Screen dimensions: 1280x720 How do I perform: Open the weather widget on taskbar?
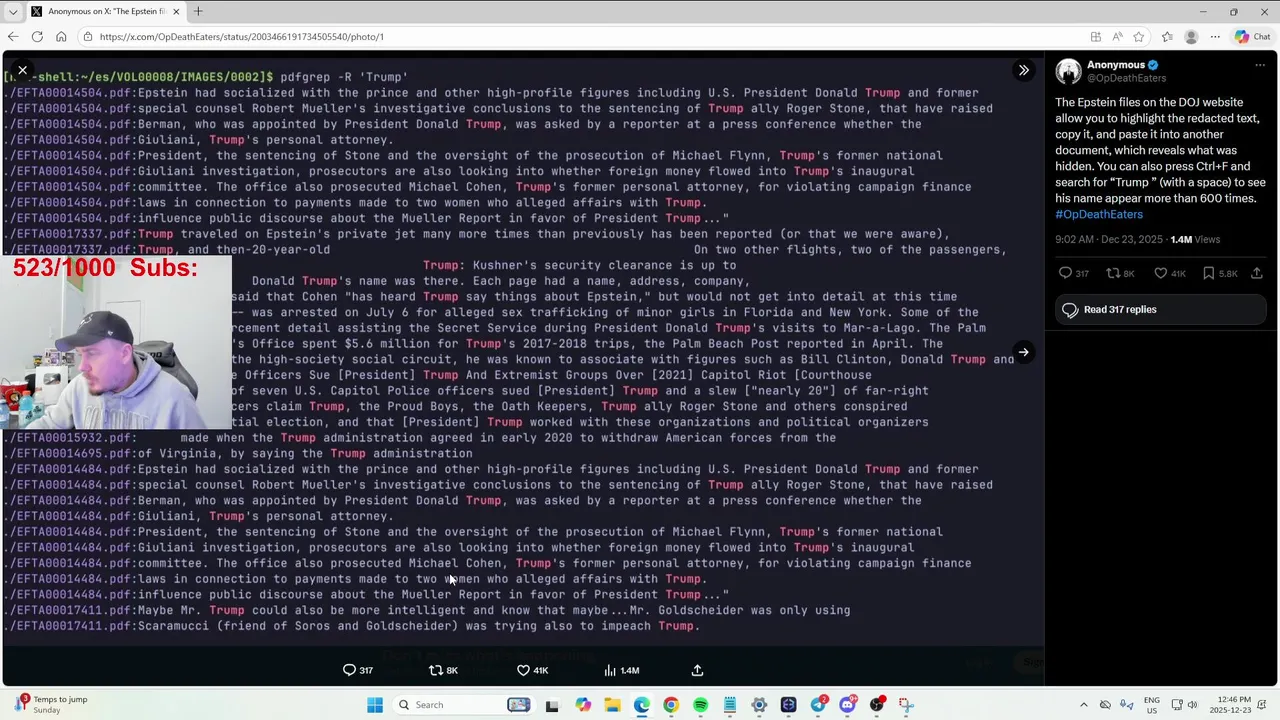click(50, 705)
